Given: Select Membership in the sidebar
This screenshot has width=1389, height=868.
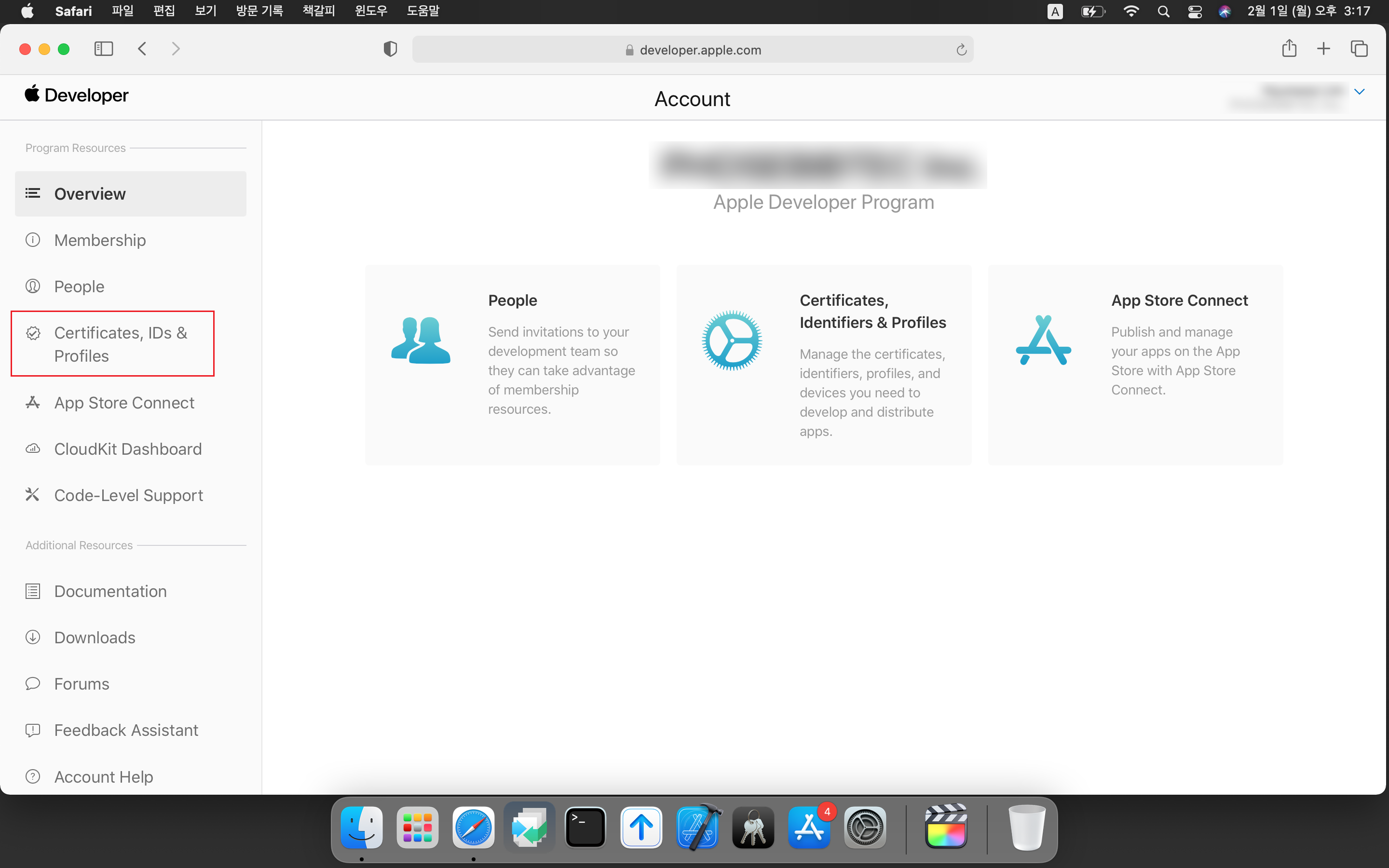Looking at the screenshot, I should pyautogui.click(x=100, y=240).
